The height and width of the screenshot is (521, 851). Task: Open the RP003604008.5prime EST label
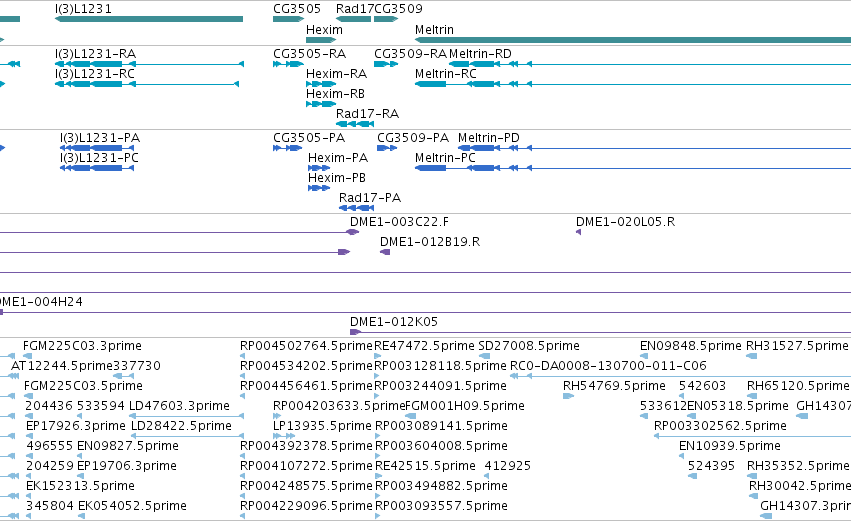coord(442,447)
